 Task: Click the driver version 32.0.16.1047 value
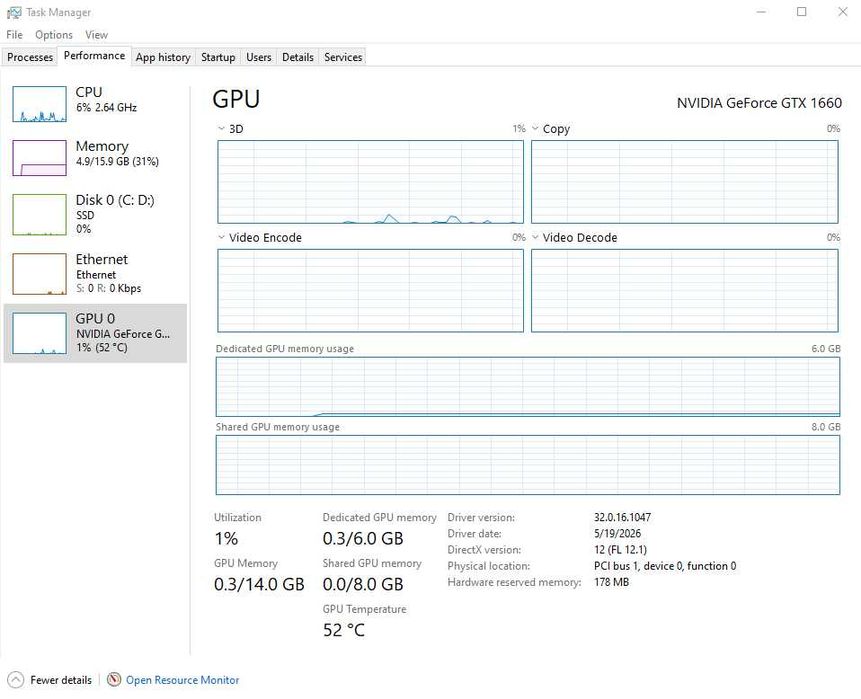tap(622, 517)
